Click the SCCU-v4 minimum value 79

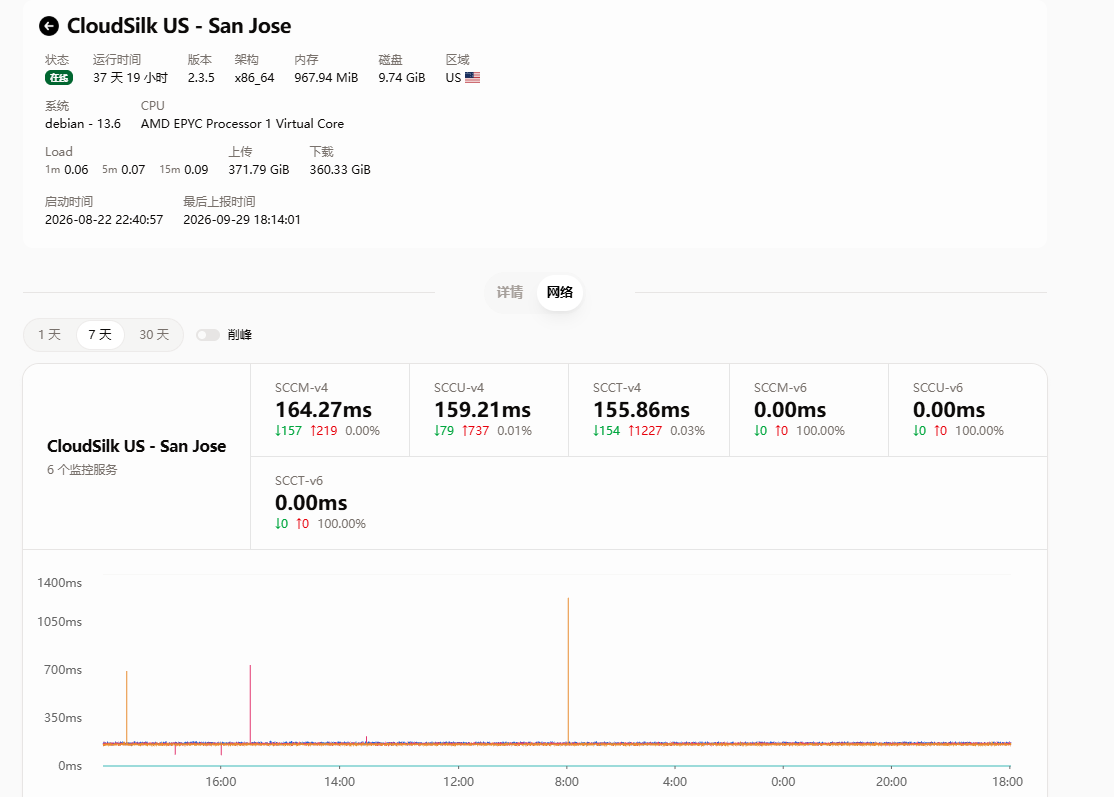[x=444, y=430]
